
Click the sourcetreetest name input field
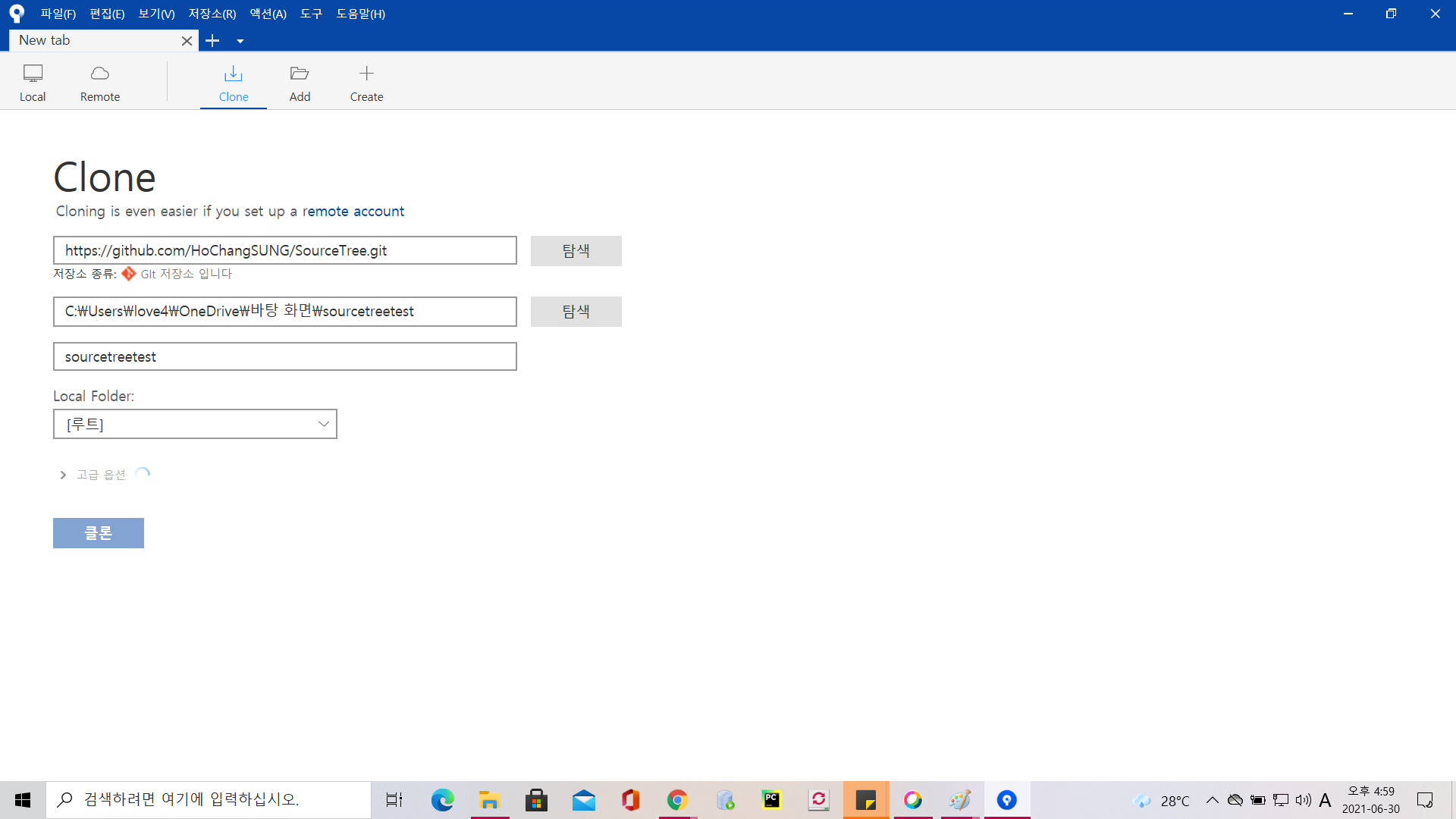pos(284,356)
